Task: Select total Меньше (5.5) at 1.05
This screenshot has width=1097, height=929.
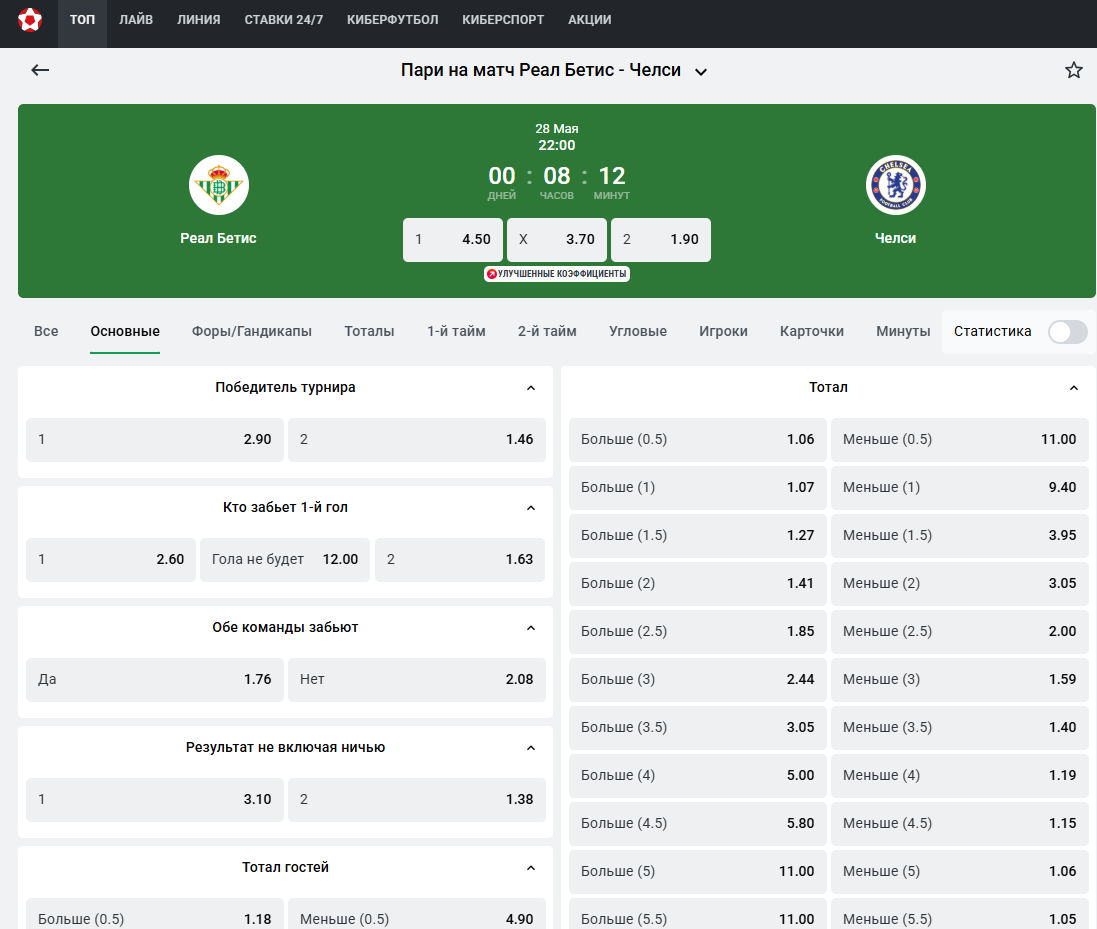Action: [960, 914]
